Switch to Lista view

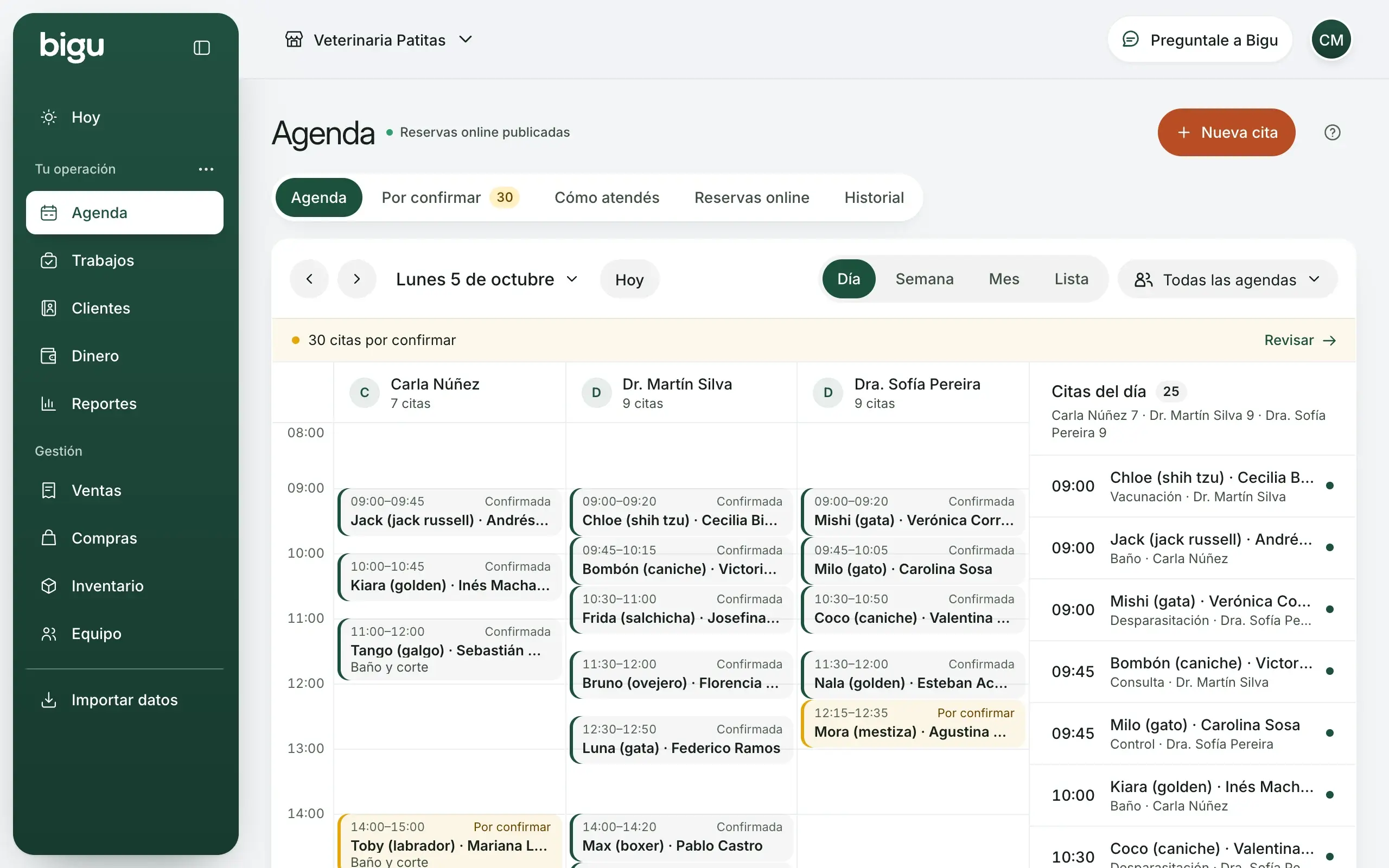[1071, 279]
